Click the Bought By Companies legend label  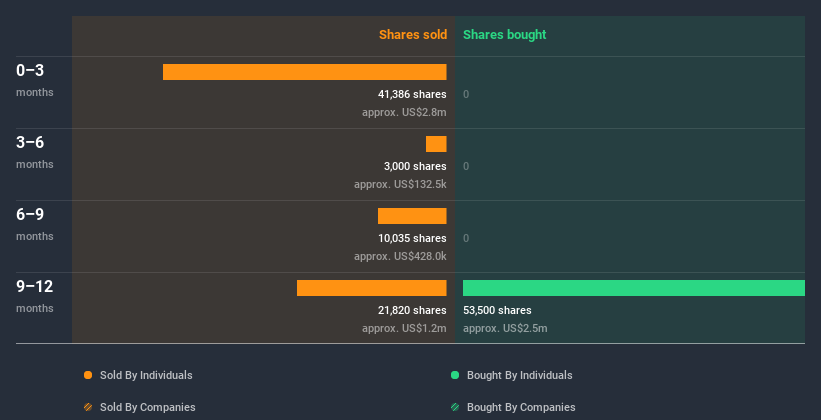pos(521,407)
